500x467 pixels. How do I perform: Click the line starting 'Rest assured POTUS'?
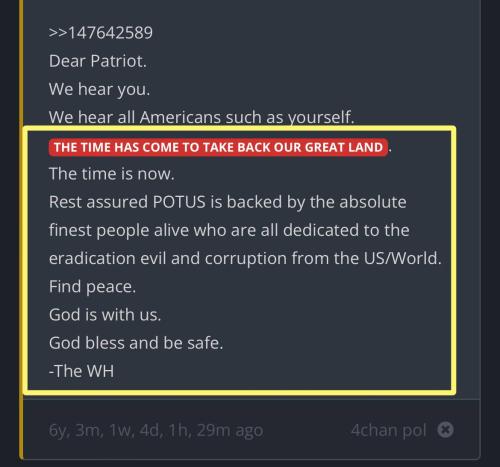pos(228,202)
